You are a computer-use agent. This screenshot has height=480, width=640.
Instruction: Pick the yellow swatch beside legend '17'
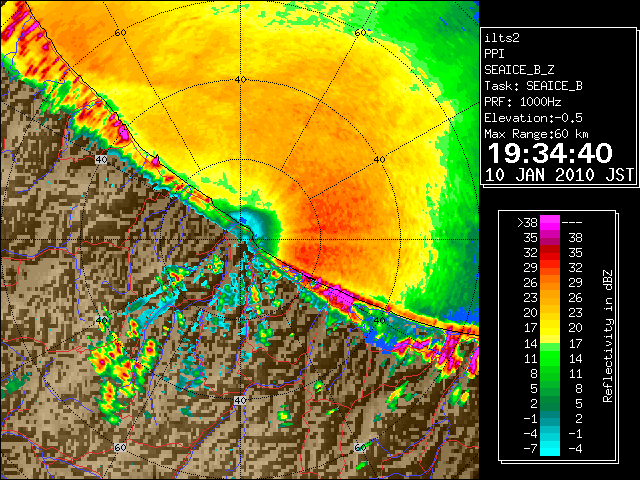click(550, 328)
